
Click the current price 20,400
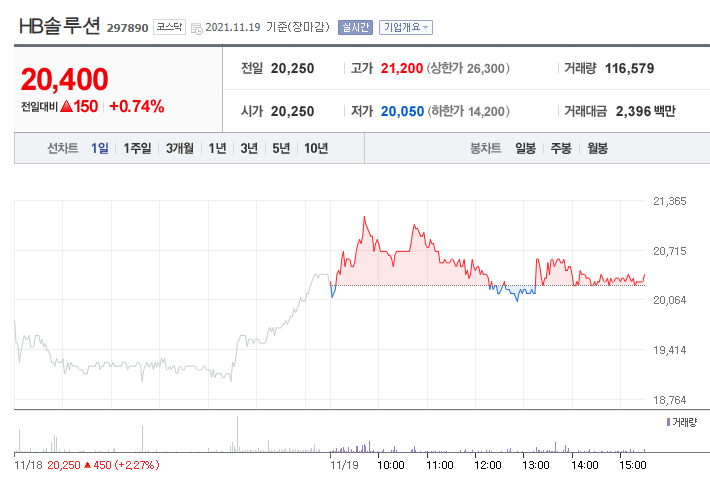64,79
